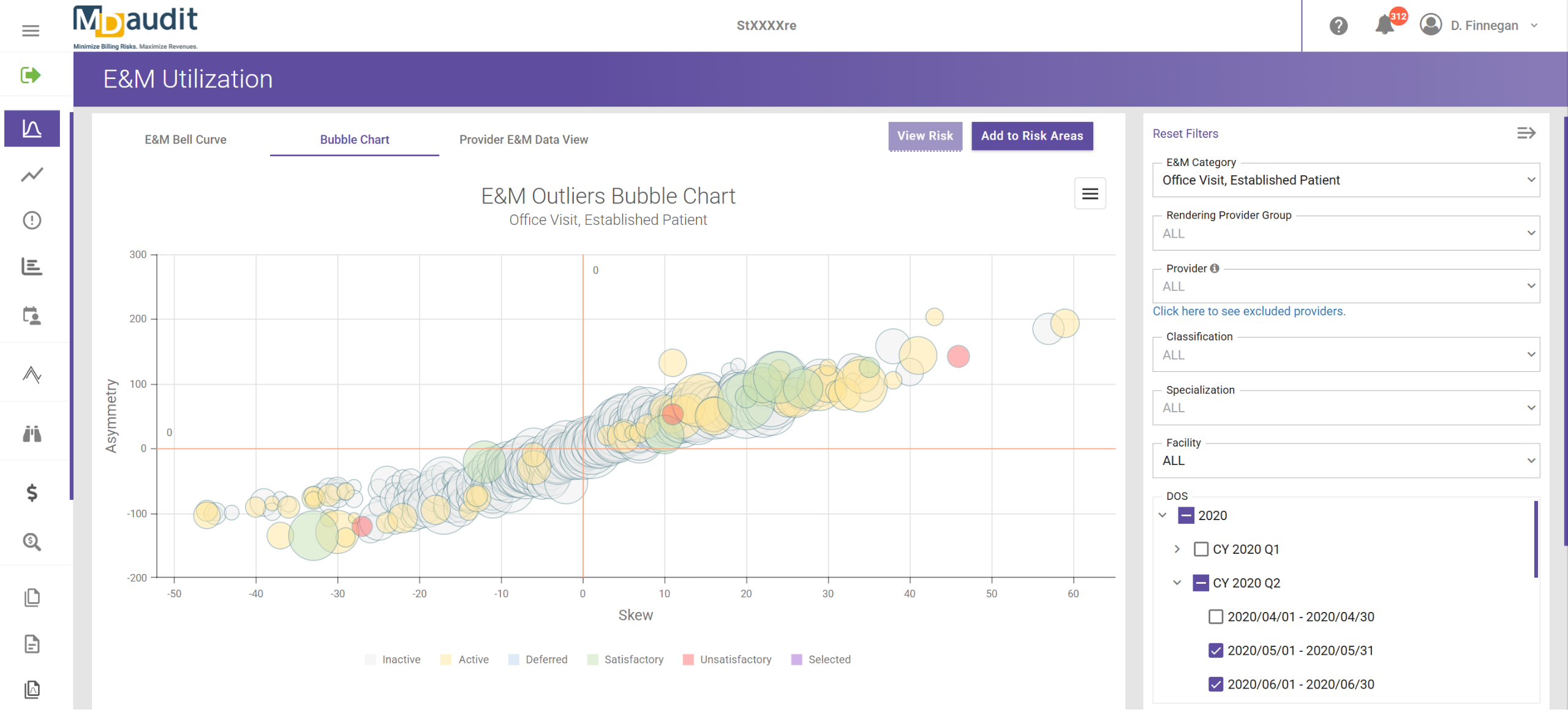Switch to Provider E&M Data View tab
Screen dimensions: 1568x710
524,140
